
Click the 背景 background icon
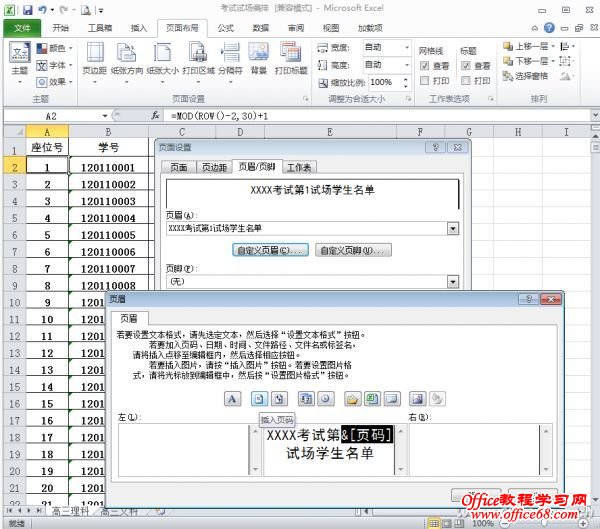259,59
